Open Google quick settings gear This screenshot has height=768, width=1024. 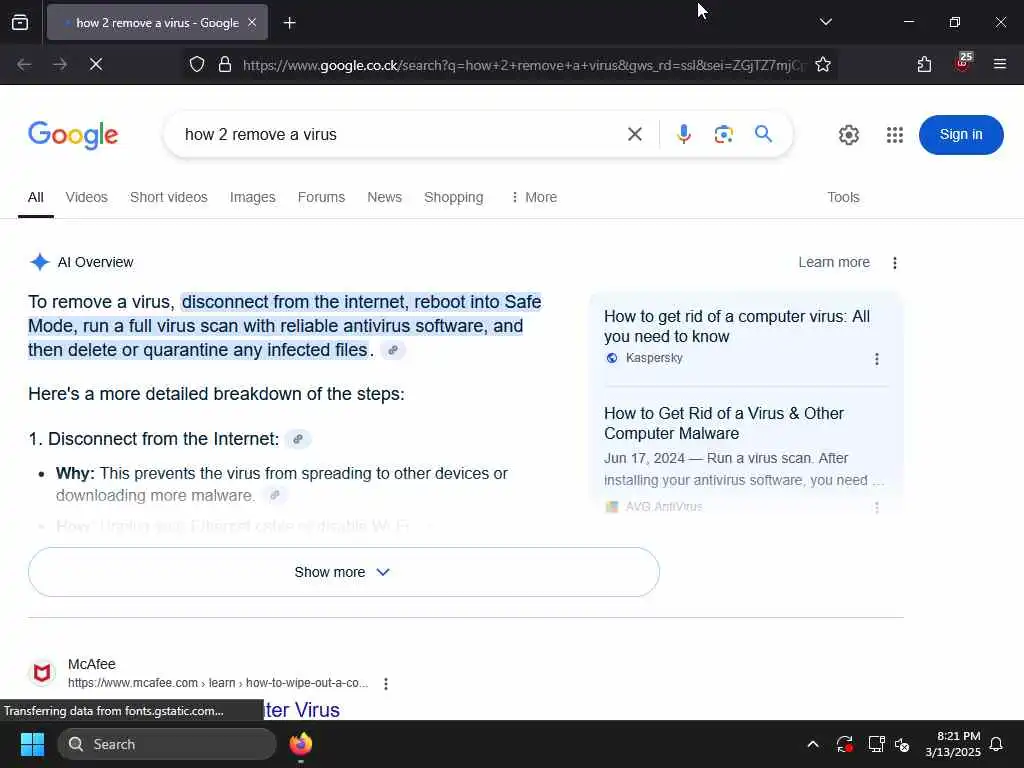click(x=848, y=135)
